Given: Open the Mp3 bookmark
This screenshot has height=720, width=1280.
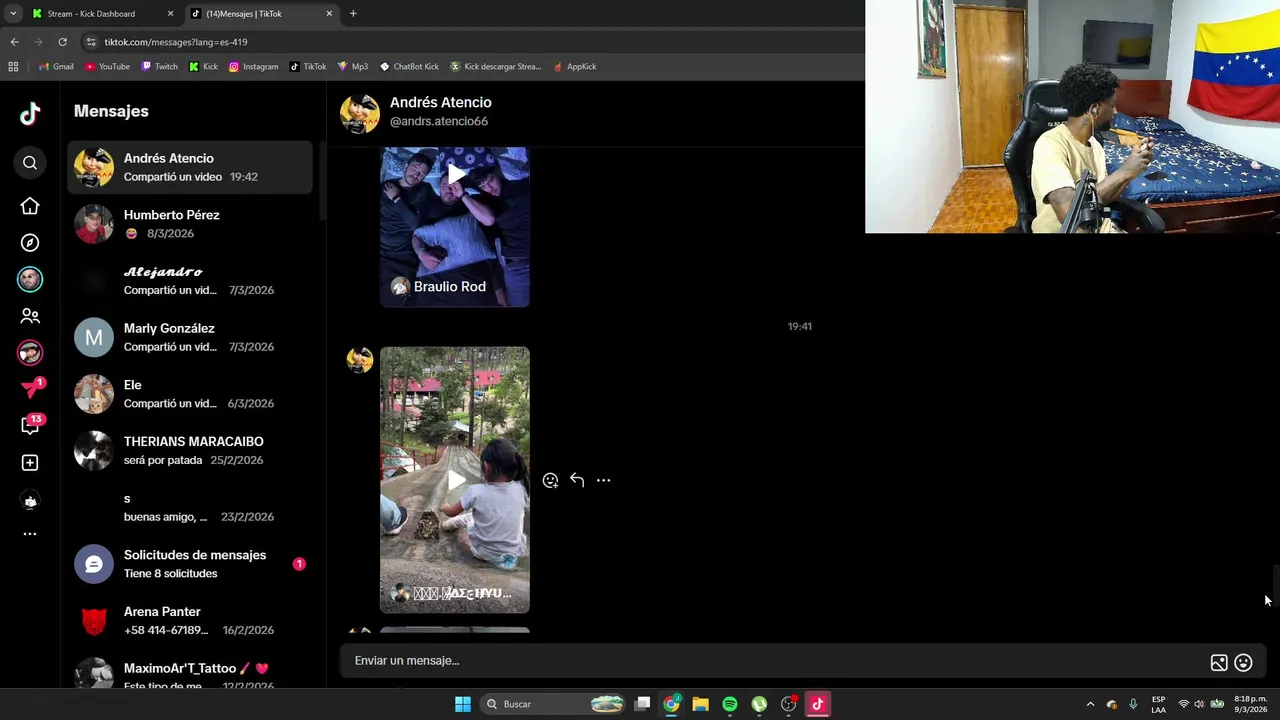Looking at the screenshot, I should click(353, 67).
